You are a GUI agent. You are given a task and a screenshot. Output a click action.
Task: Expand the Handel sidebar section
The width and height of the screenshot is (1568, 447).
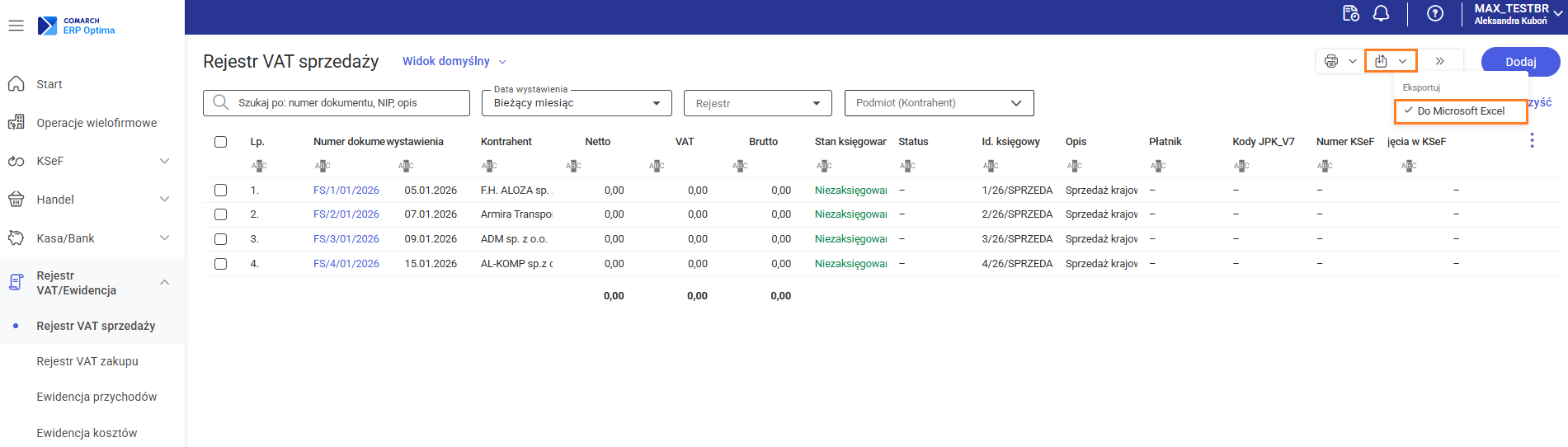(x=91, y=200)
